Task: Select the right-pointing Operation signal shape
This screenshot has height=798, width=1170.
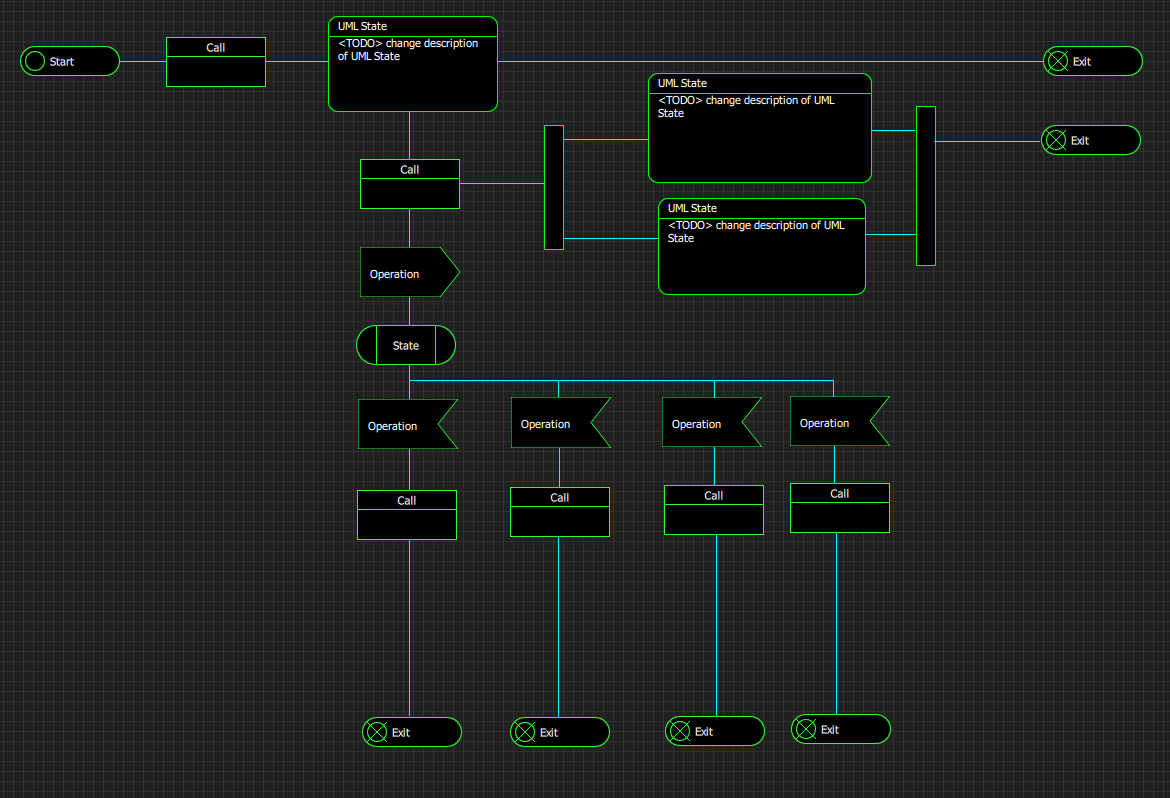Action: (410, 272)
